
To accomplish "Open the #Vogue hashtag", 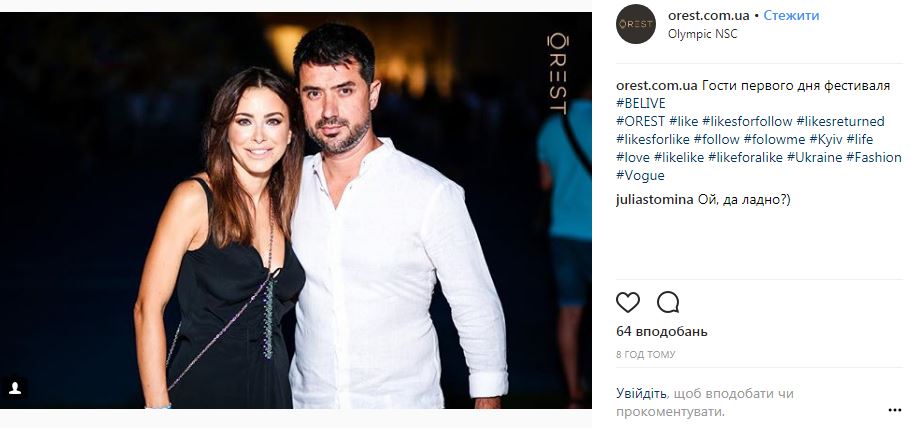I will pos(640,176).
